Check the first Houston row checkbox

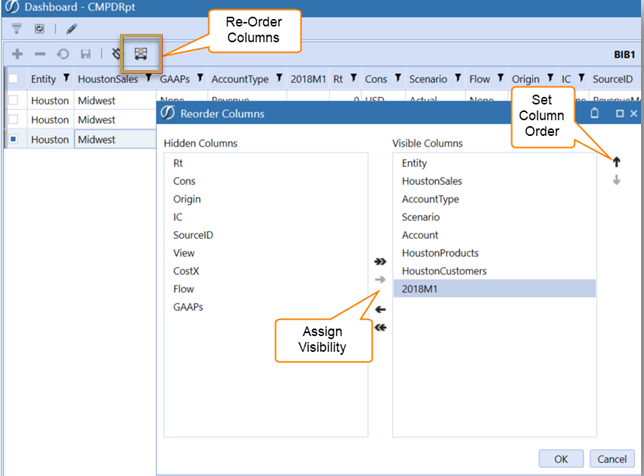[x=13, y=100]
